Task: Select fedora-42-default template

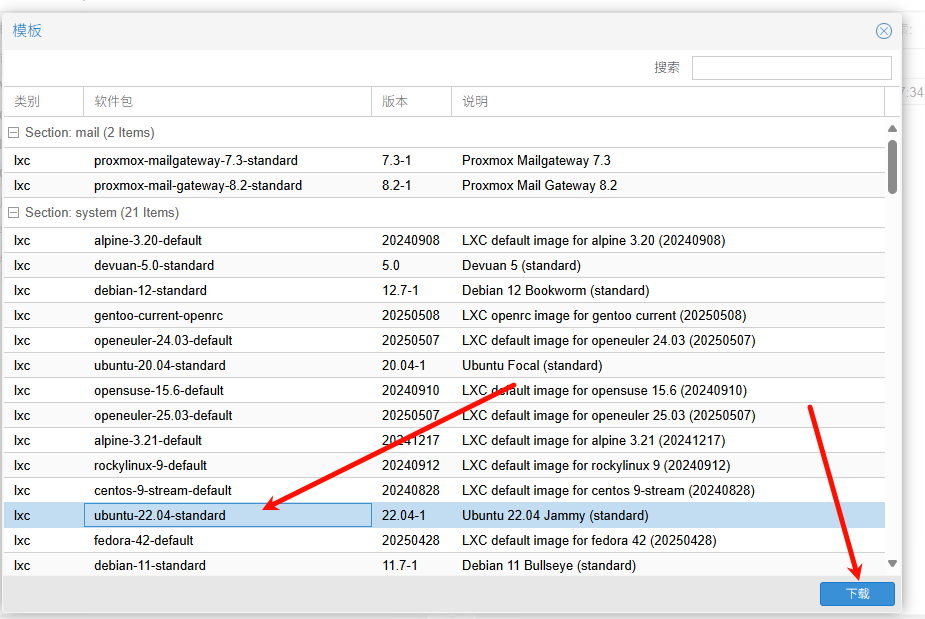Action: click(x=444, y=541)
